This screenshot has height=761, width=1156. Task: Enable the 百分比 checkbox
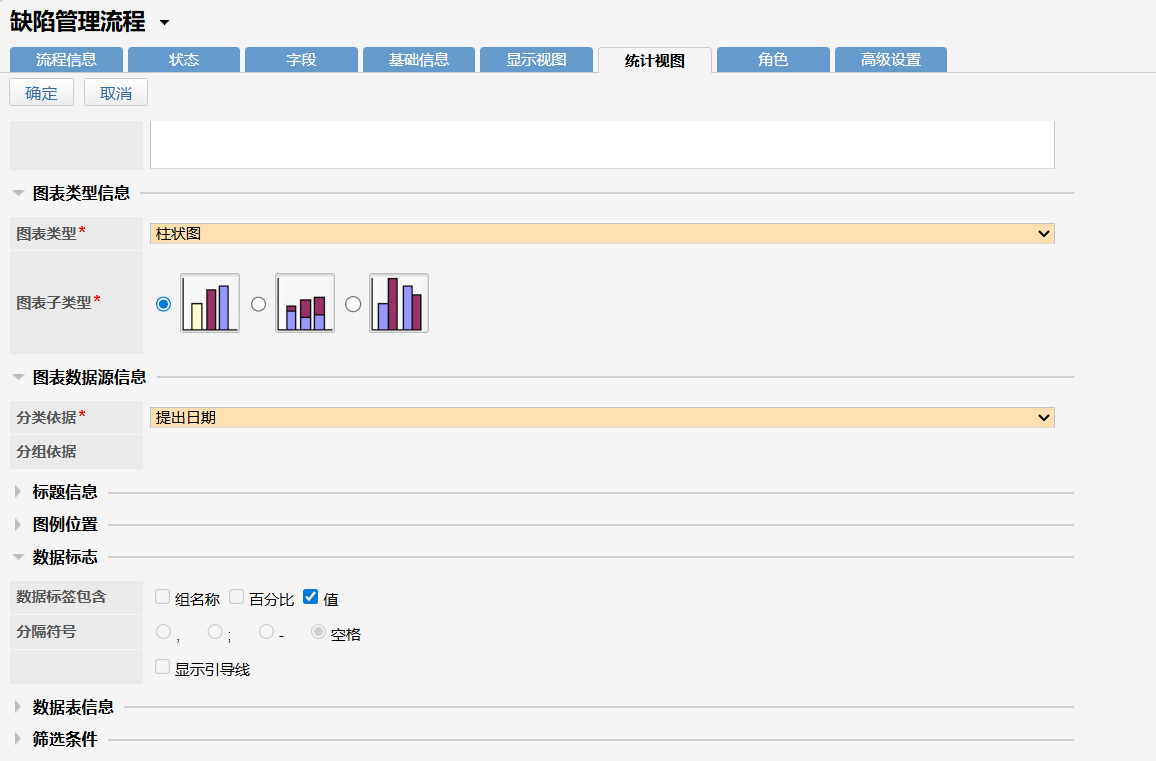click(236, 597)
